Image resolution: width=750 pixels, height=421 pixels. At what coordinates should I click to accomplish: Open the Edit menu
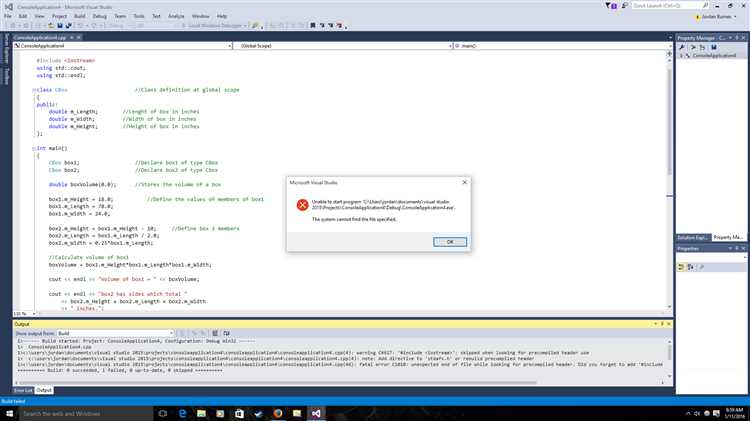[x=22, y=16]
